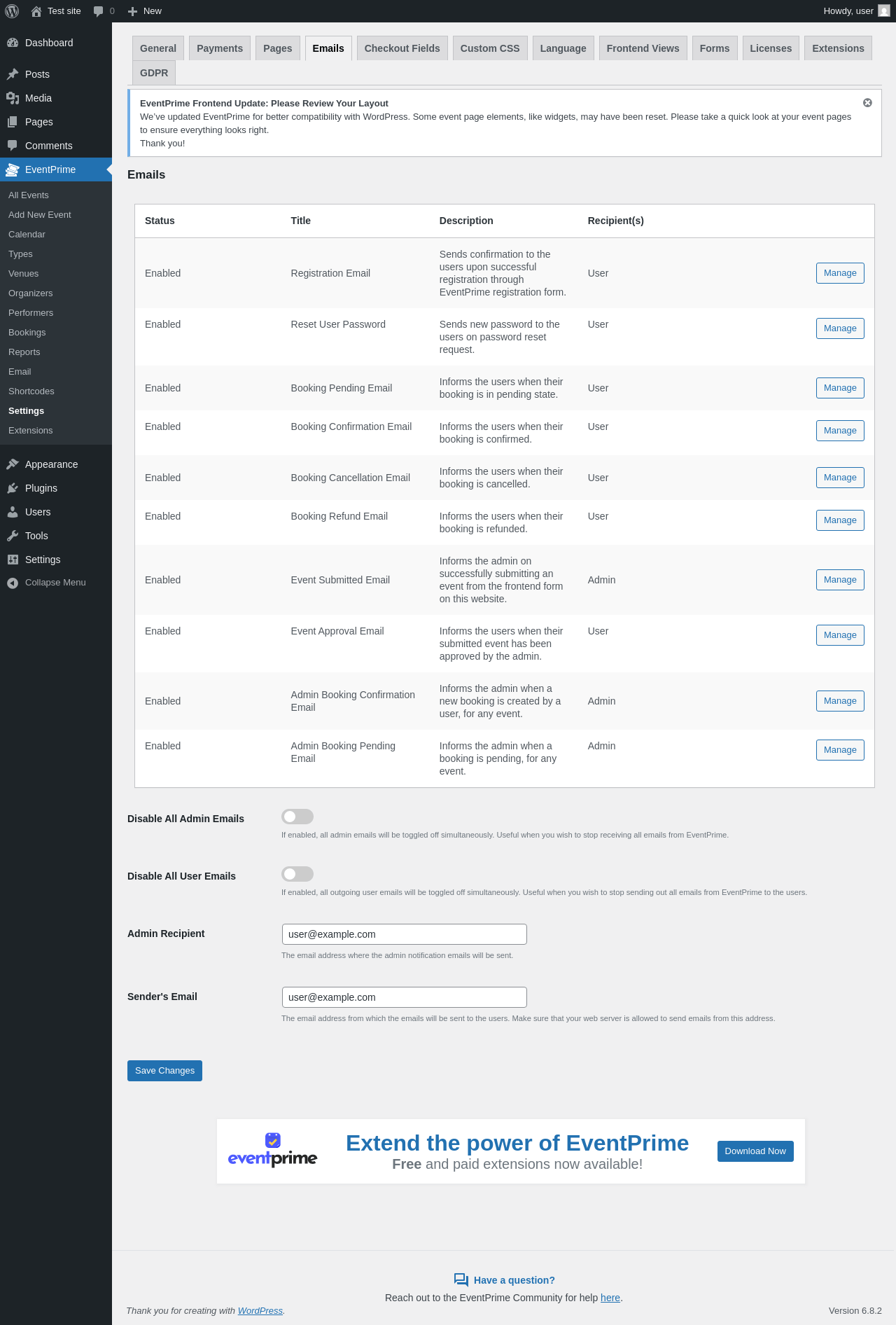Dismiss the EventPrime Frontend Update notice

pyautogui.click(x=867, y=103)
